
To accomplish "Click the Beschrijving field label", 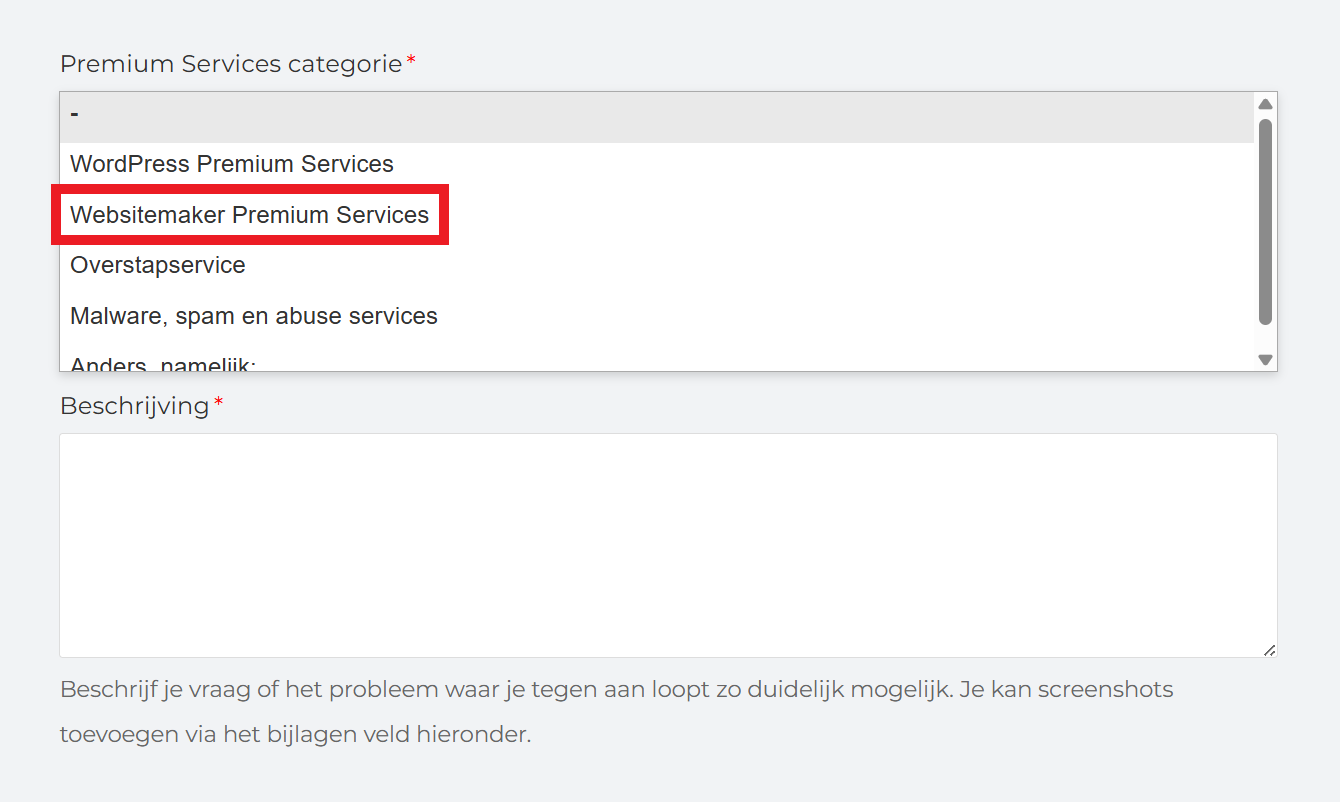I will [x=135, y=406].
